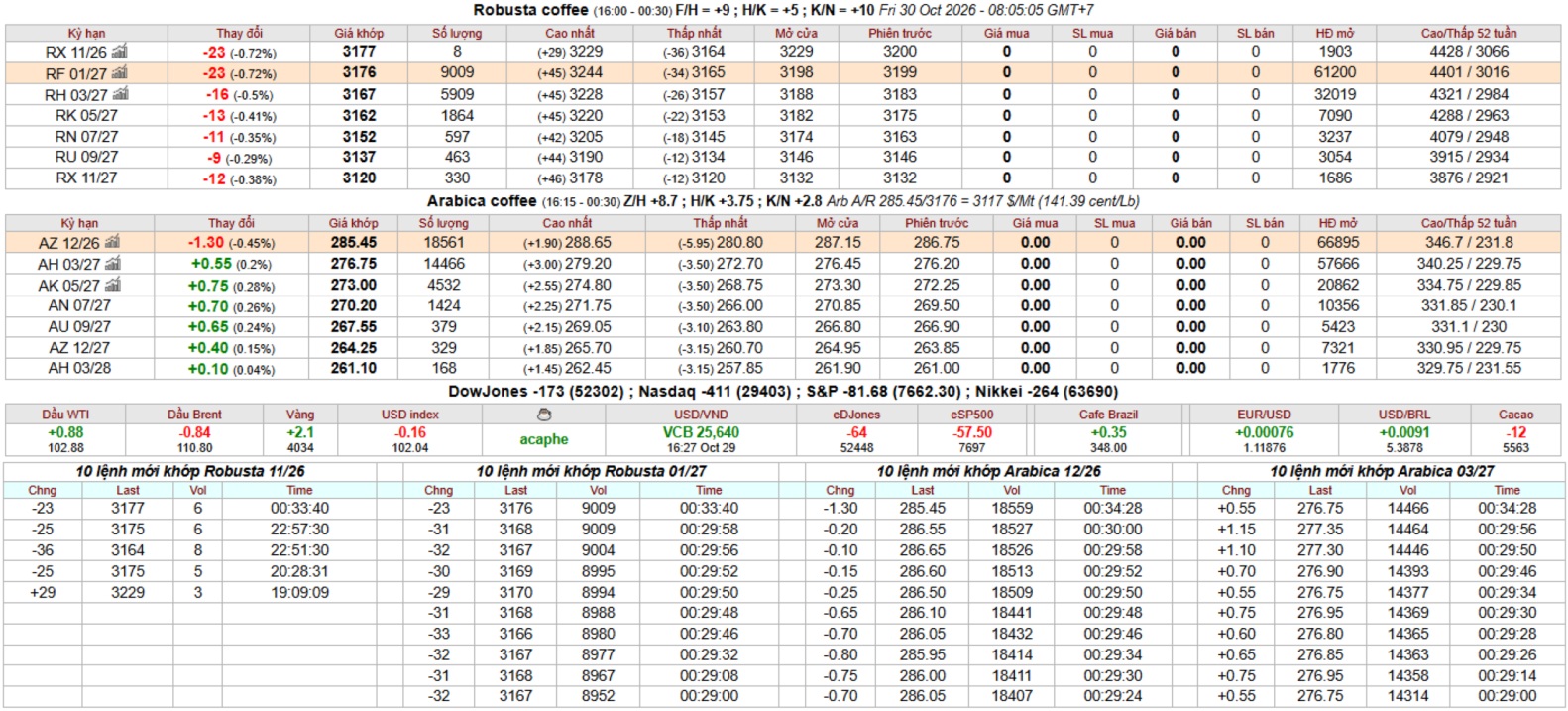Click the Robusta coffee section title
1568x711 pixels.
click(x=530, y=10)
